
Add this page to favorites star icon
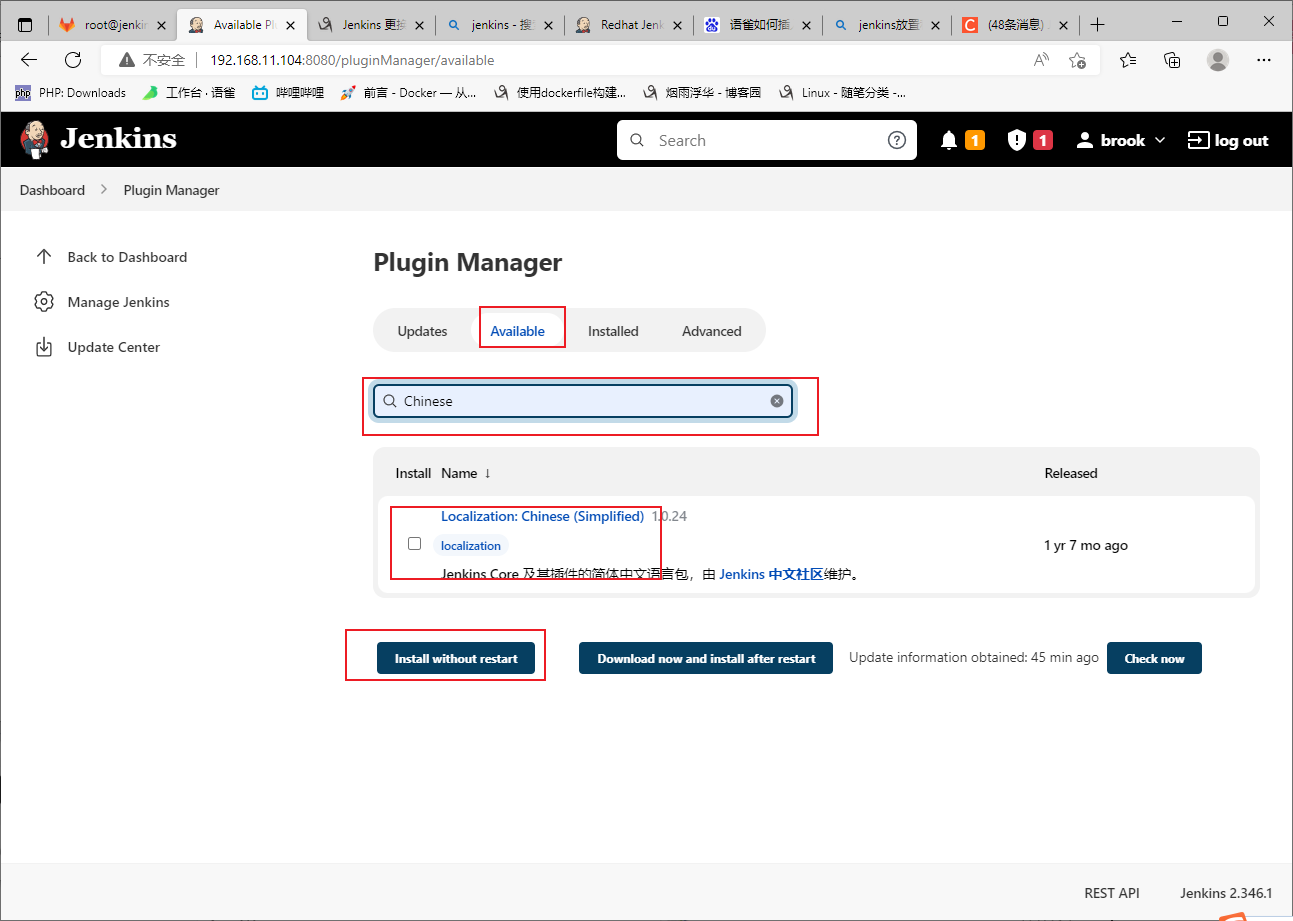pyautogui.click(x=1077, y=60)
